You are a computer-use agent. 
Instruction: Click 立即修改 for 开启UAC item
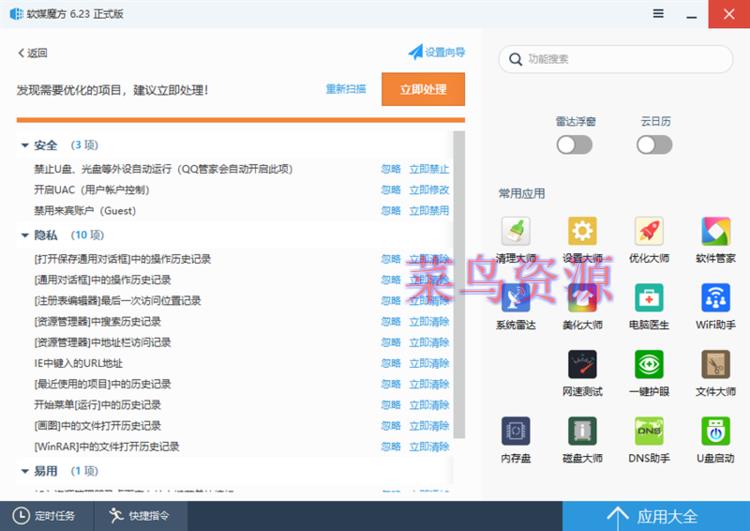(x=429, y=190)
